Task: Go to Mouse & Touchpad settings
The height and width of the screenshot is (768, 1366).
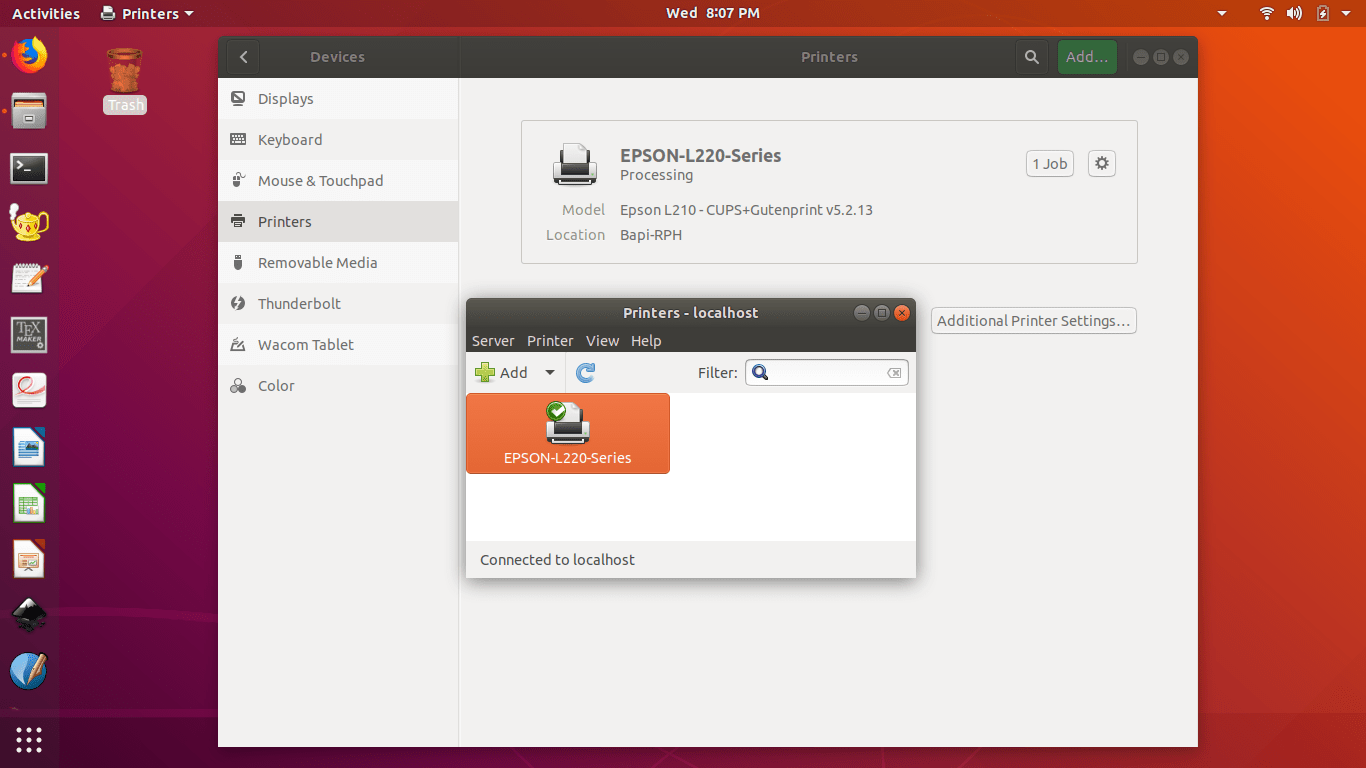Action: (338, 181)
